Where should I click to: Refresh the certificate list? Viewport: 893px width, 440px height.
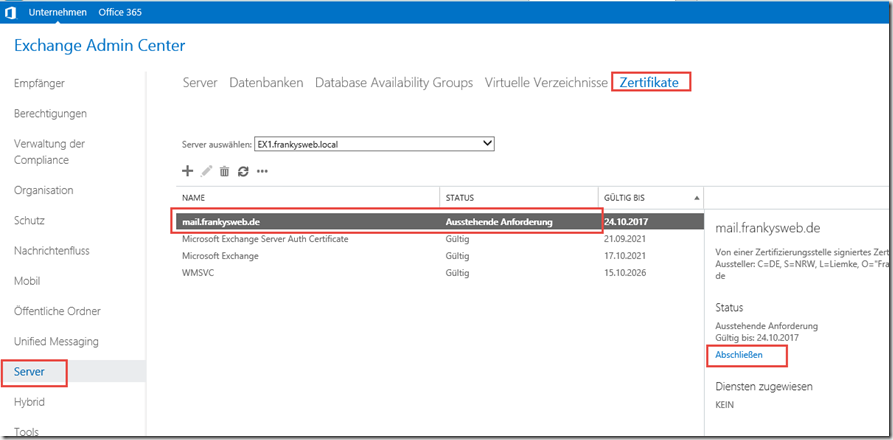click(243, 171)
